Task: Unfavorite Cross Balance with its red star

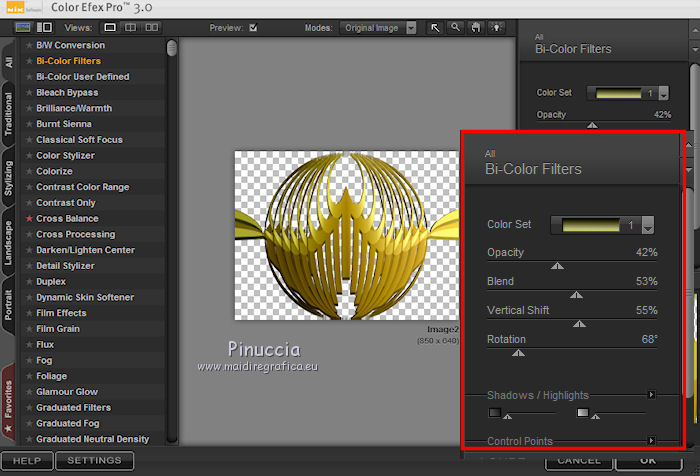Action: click(29, 218)
